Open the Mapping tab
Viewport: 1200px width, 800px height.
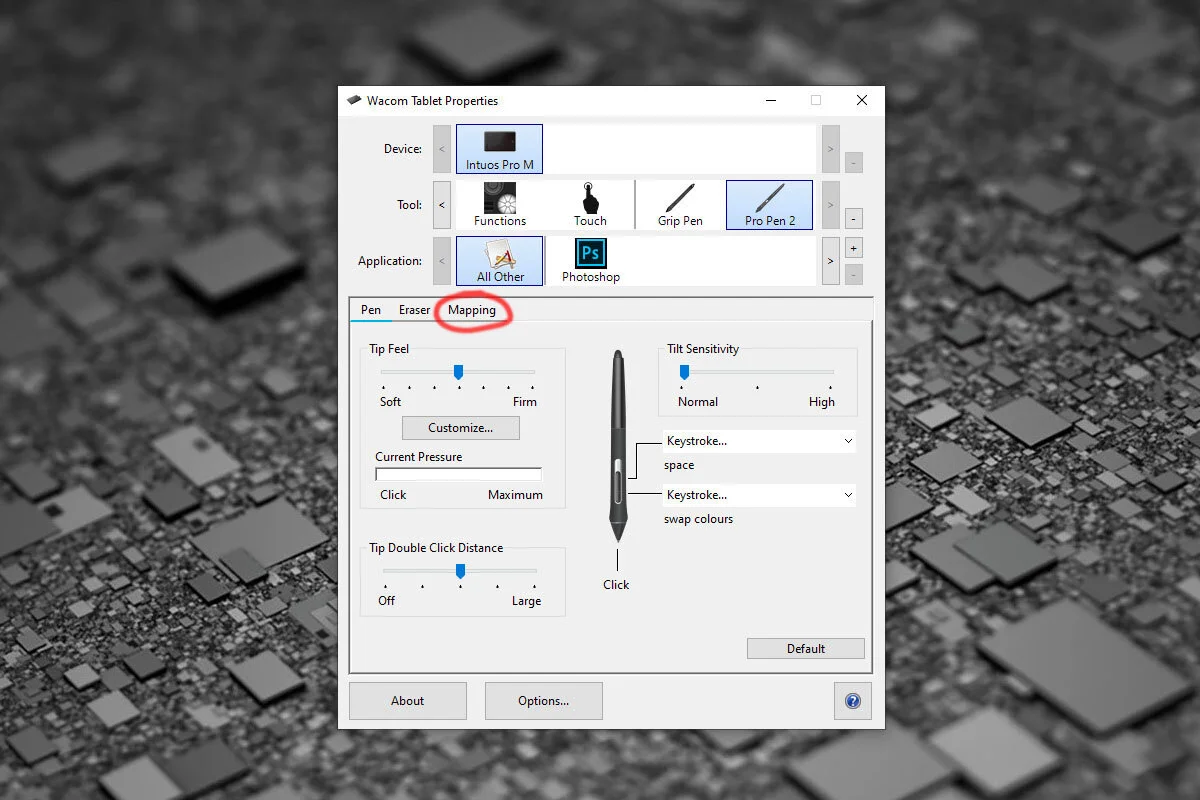click(472, 310)
